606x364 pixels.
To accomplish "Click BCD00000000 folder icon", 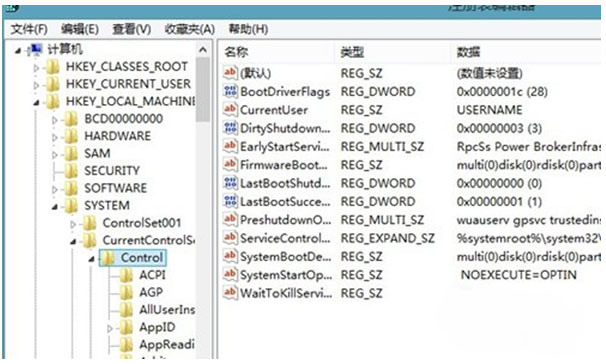I will [x=71, y=119].
